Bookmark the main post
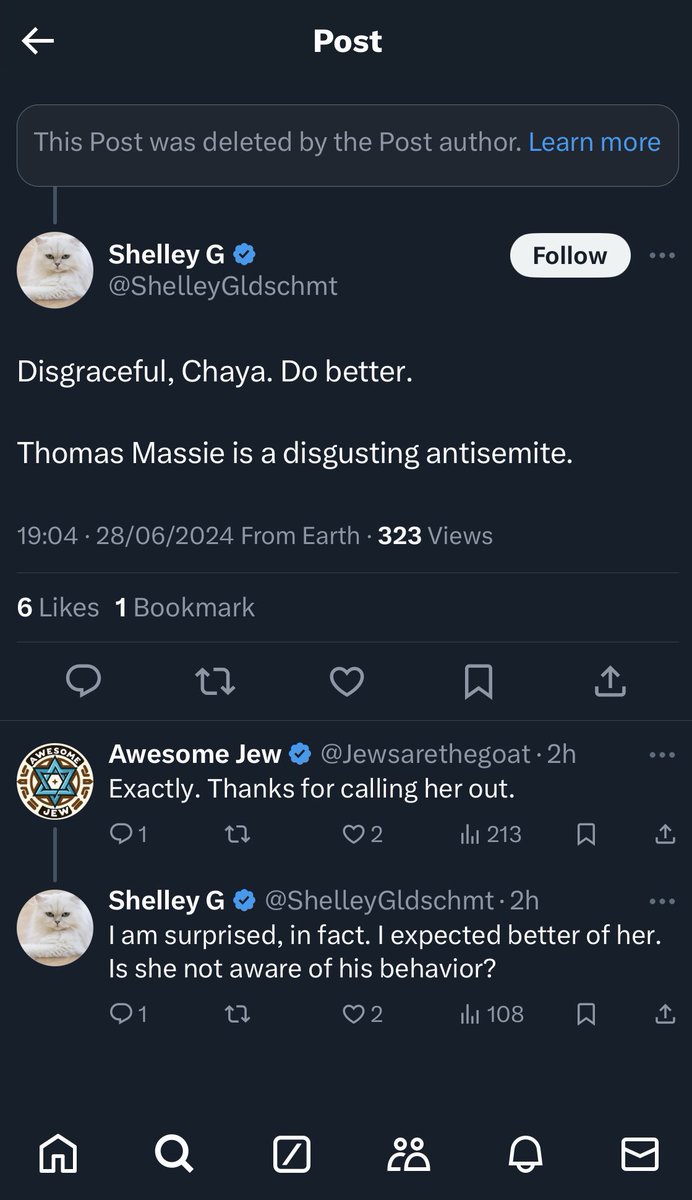Viewport: 692px width, 1200px height. click(478, 682)
